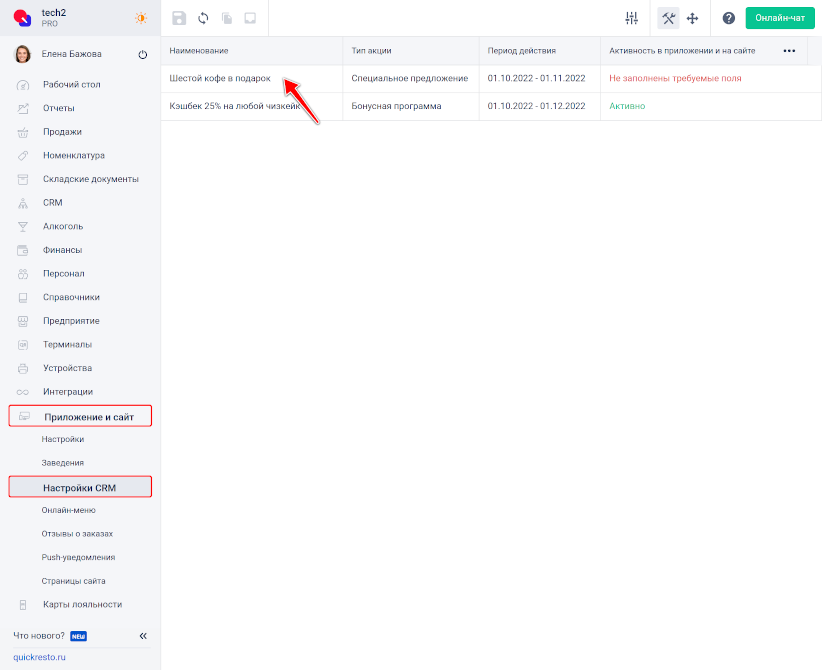Open Push-уведомления submenu item
Viewport: 822px width, 670px height.
pyautogui.click(x=79, y=557)
